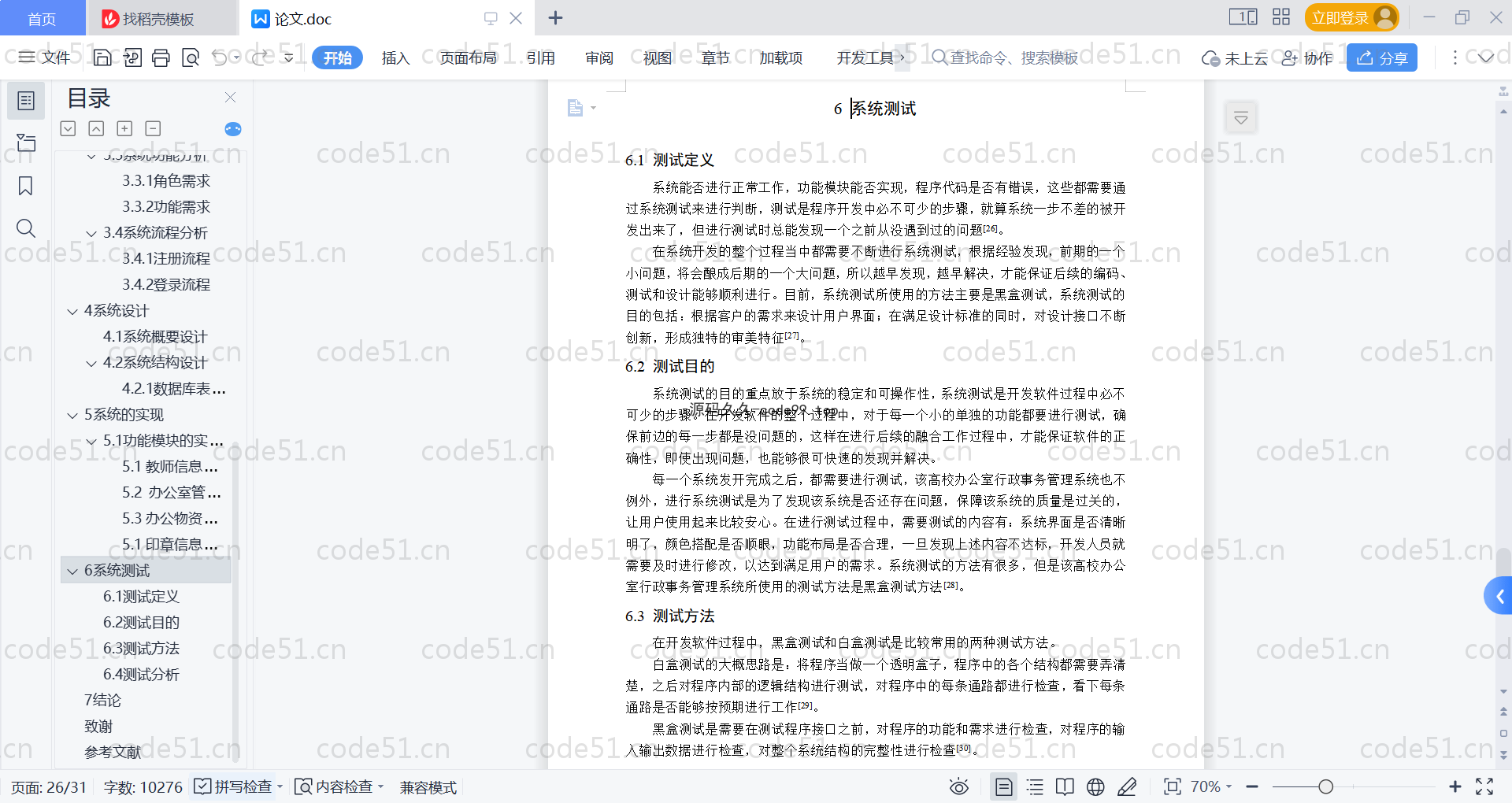
Task: Click fit-page zoom icon in status bar
Action: 1172,786
